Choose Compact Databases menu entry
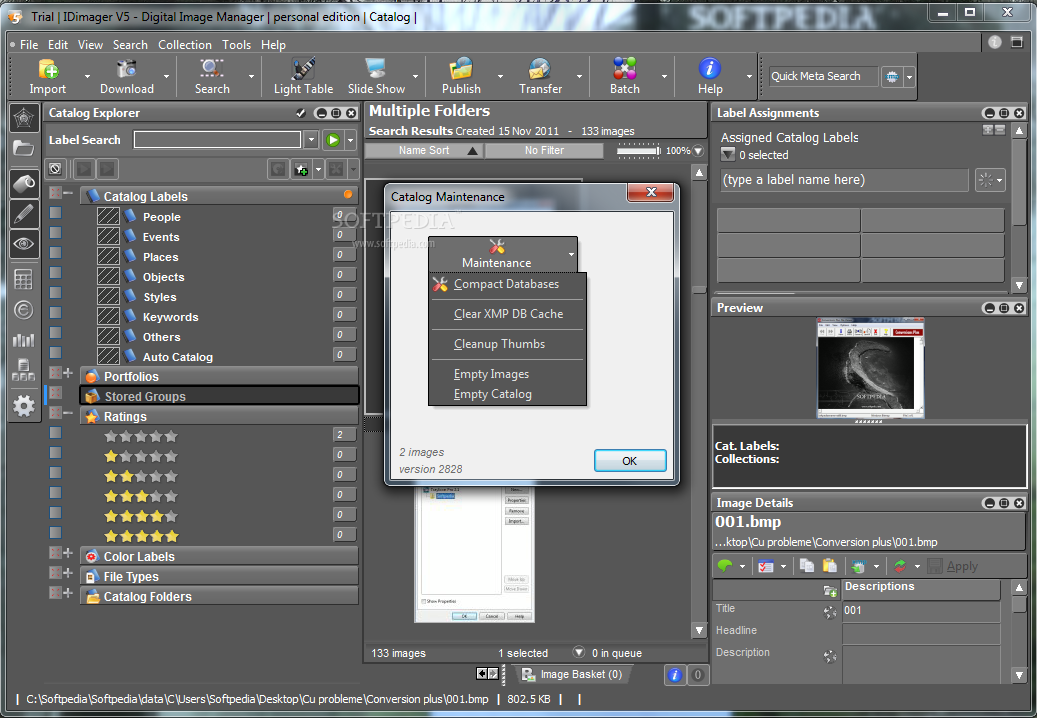The height and width of the screenshot is (718, 1037). pos(507,284)
